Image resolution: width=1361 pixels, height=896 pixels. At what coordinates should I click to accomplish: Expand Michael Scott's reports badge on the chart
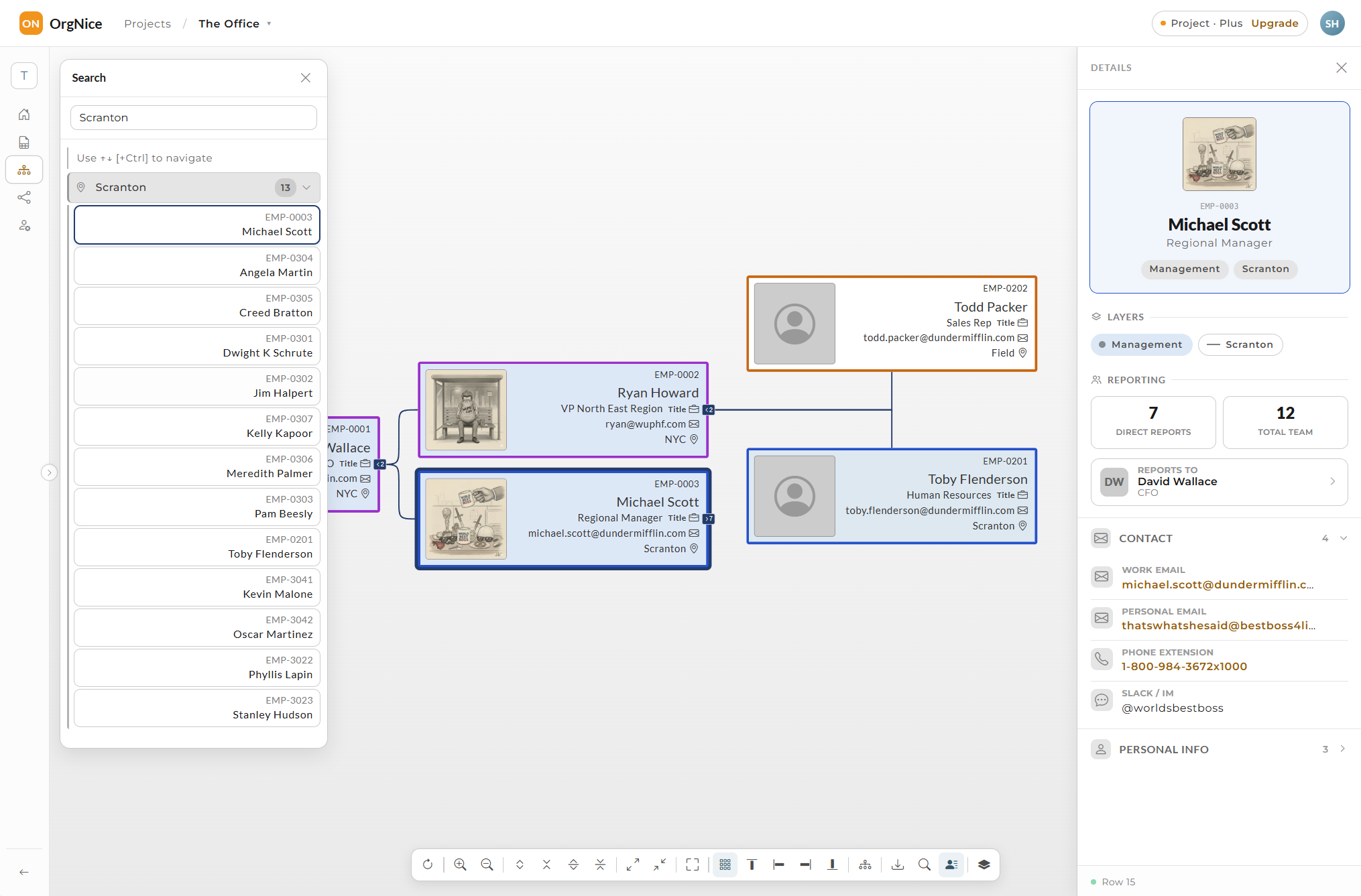point(709,519)
